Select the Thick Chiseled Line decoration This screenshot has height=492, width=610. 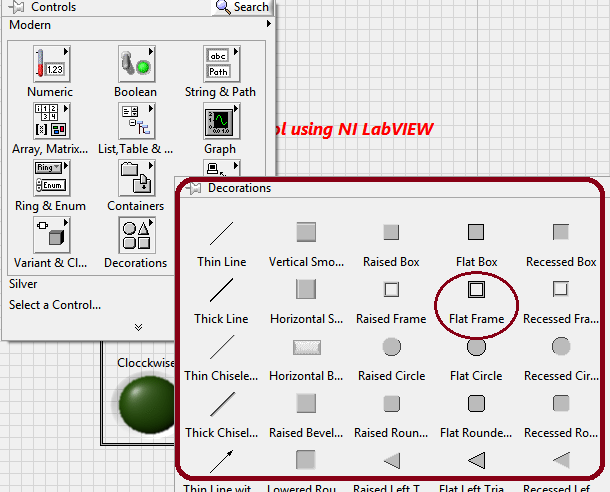222,404
